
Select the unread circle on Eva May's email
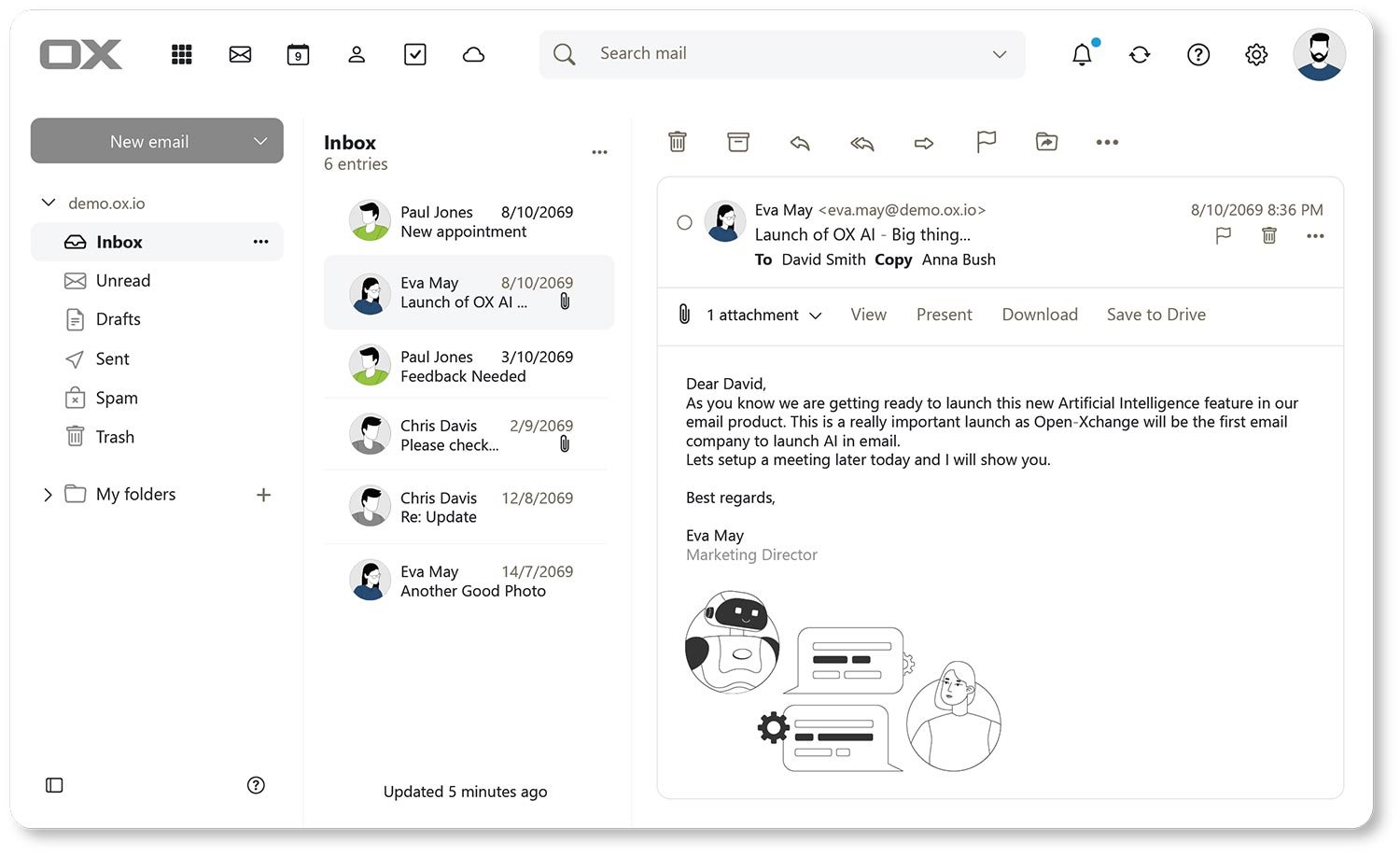(684, 222)
